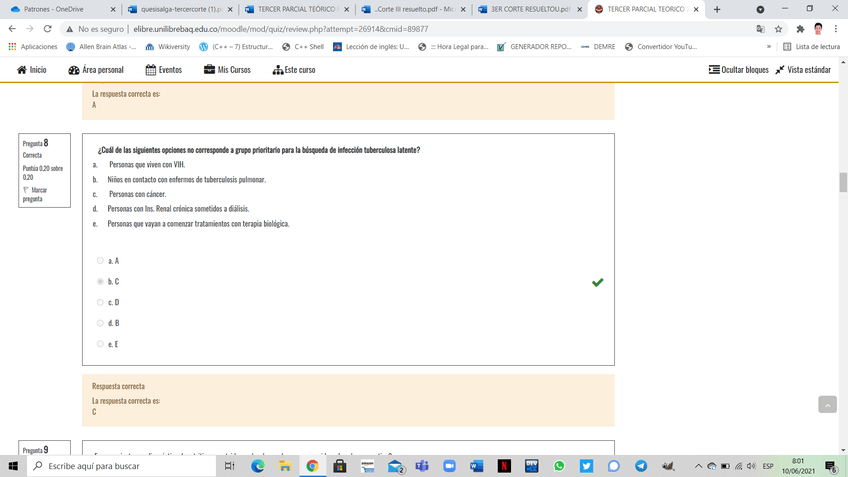Reload the current page
The image size is (848, 477).
pos(48,29)
